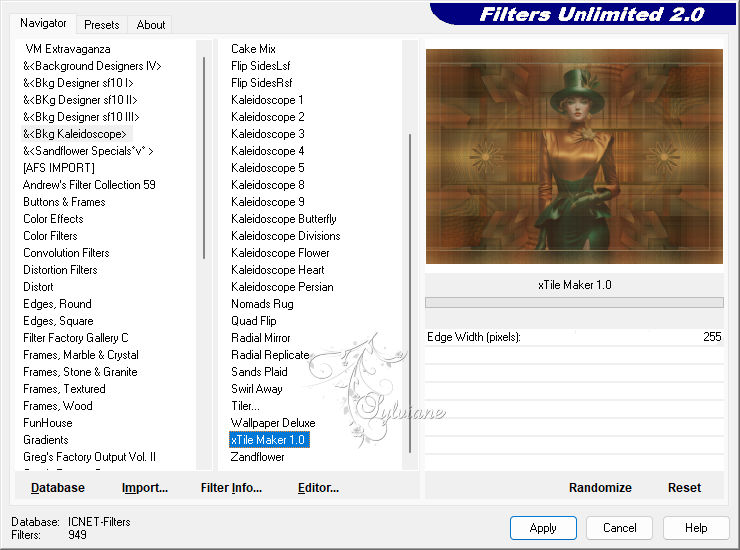The height and width of the screenshot is (550, 740).
Task: Choose Kaleidoscope 9 filter
Action: [x=268, y=202]
